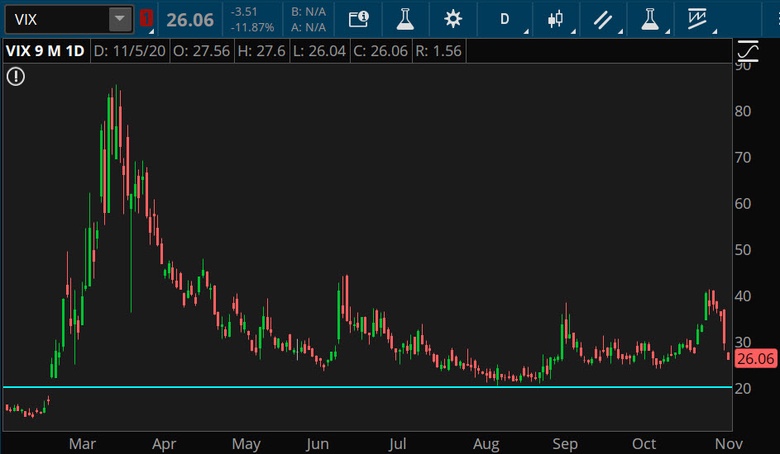Click the last price 26.06 in header
Viewport: 780px width, 454px height.
pyautogui.click(x=190, y=20)
